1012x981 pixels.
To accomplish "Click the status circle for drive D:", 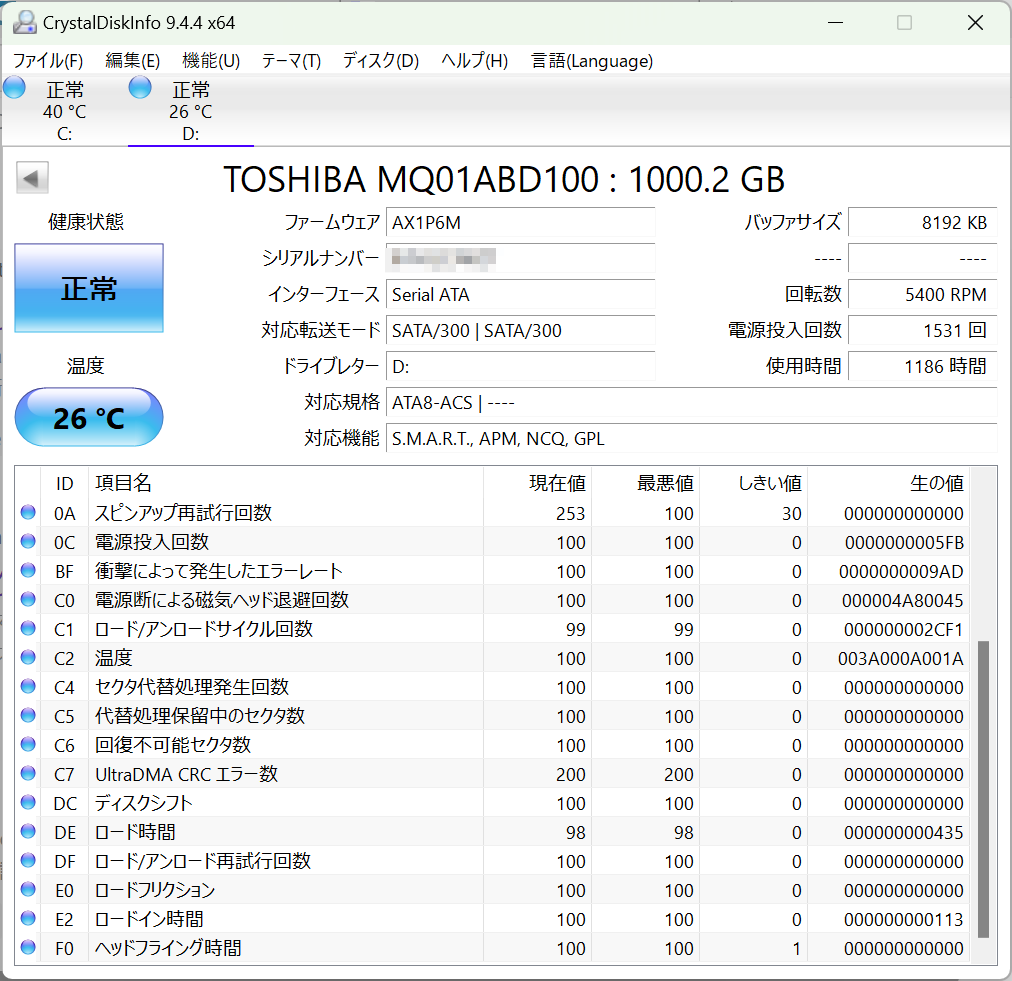I will coord(140,87).
